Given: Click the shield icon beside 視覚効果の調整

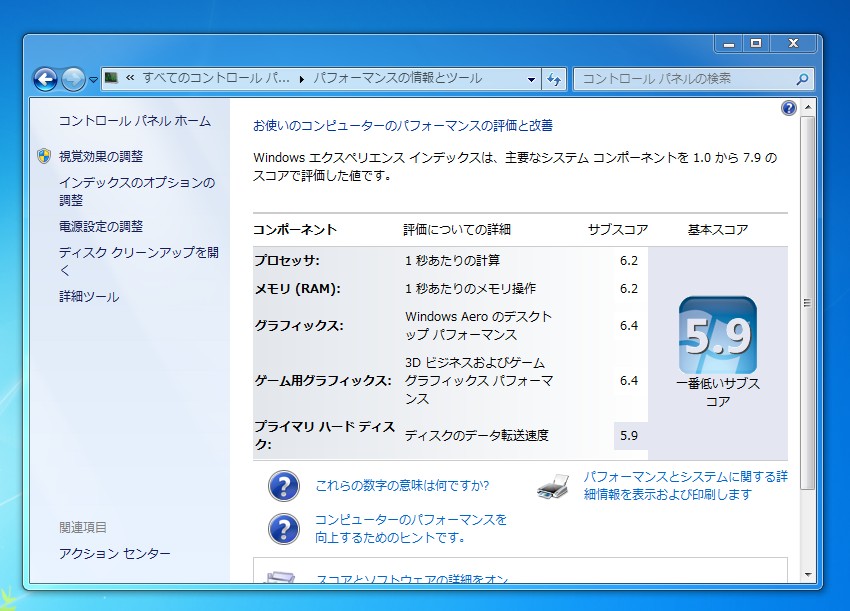Looking at the screenshot, I should [44, 156].
